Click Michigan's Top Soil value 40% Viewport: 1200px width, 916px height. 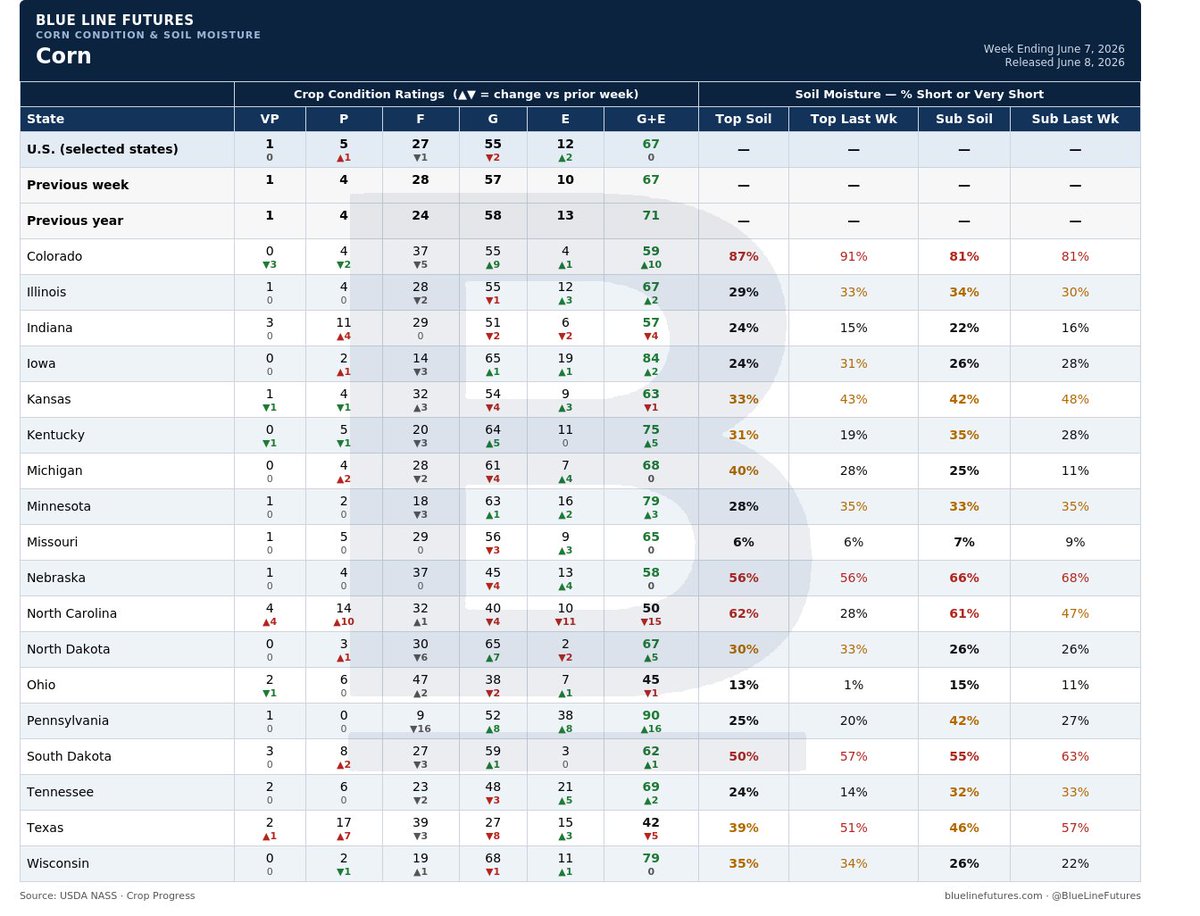[x=743, y=471]
